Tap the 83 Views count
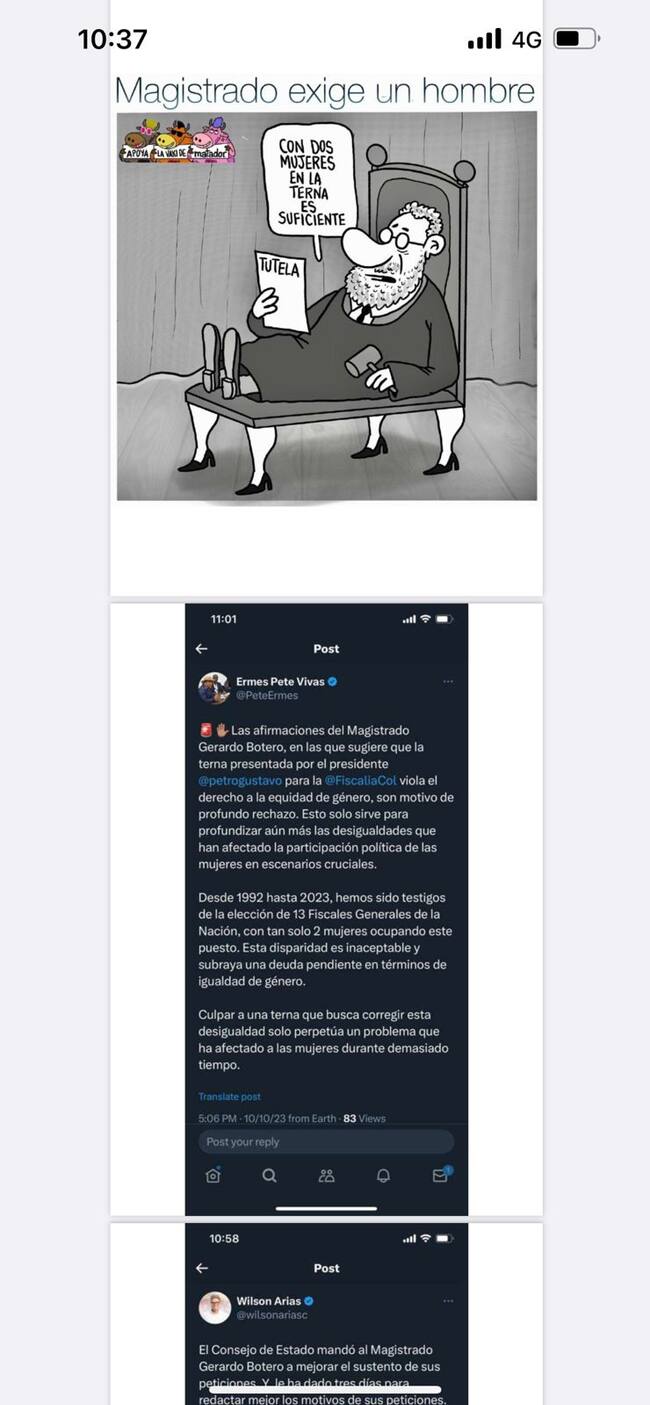The image size is (650, 1405). [364, 1118]
